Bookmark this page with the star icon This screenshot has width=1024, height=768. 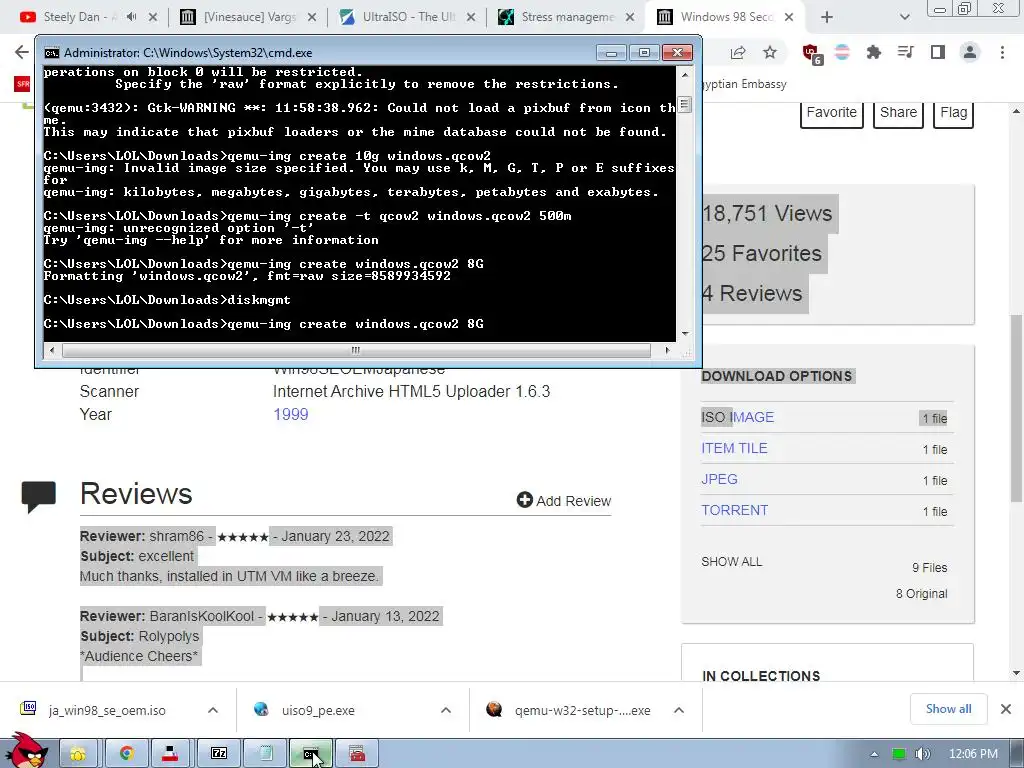pos(770,52)
